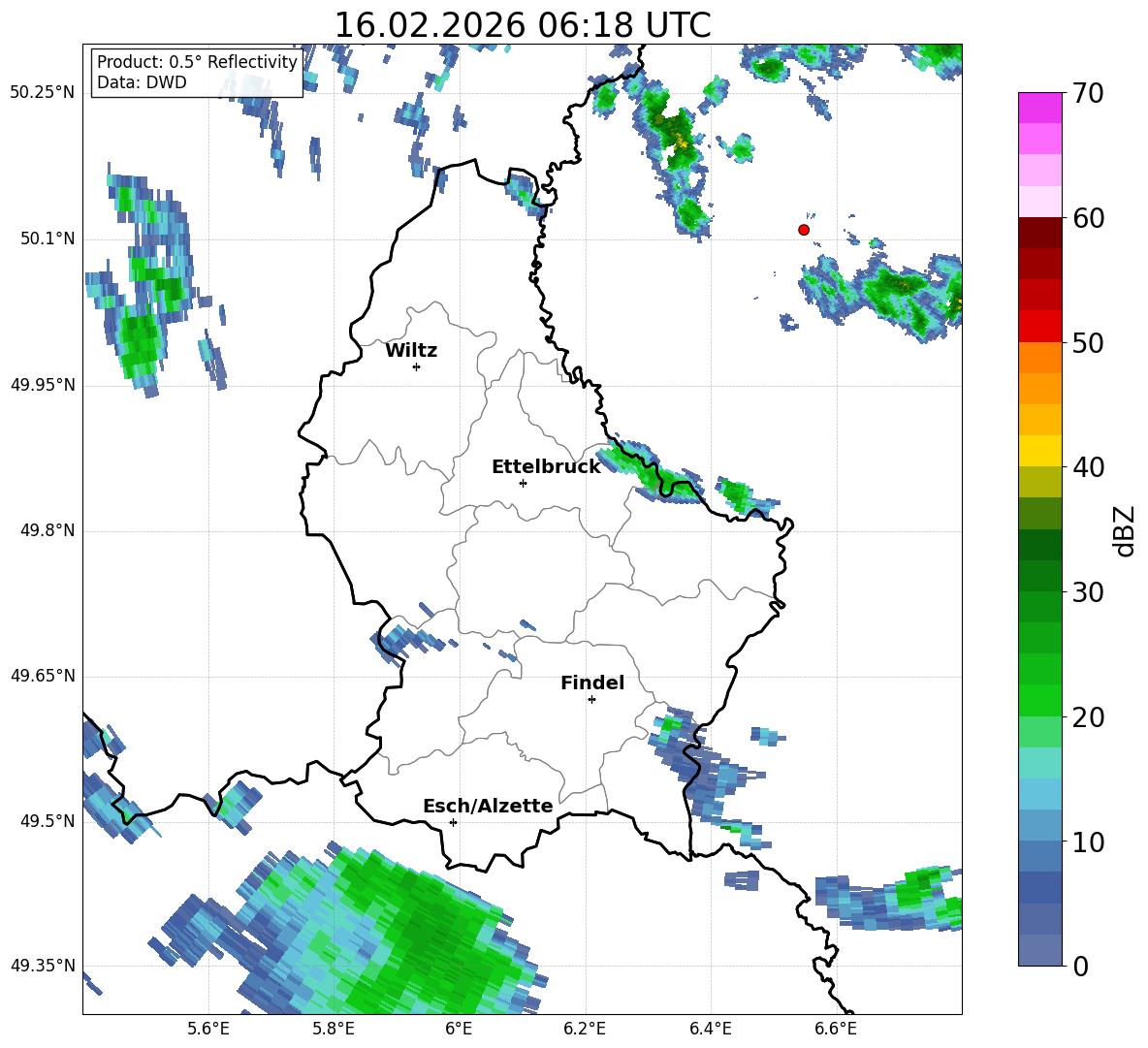The width and height of the screenshot is (1148, 1048).
Task: Click the magenta 70 dBZ color band
Action: pyautogui.click(x=1039, y=108)
